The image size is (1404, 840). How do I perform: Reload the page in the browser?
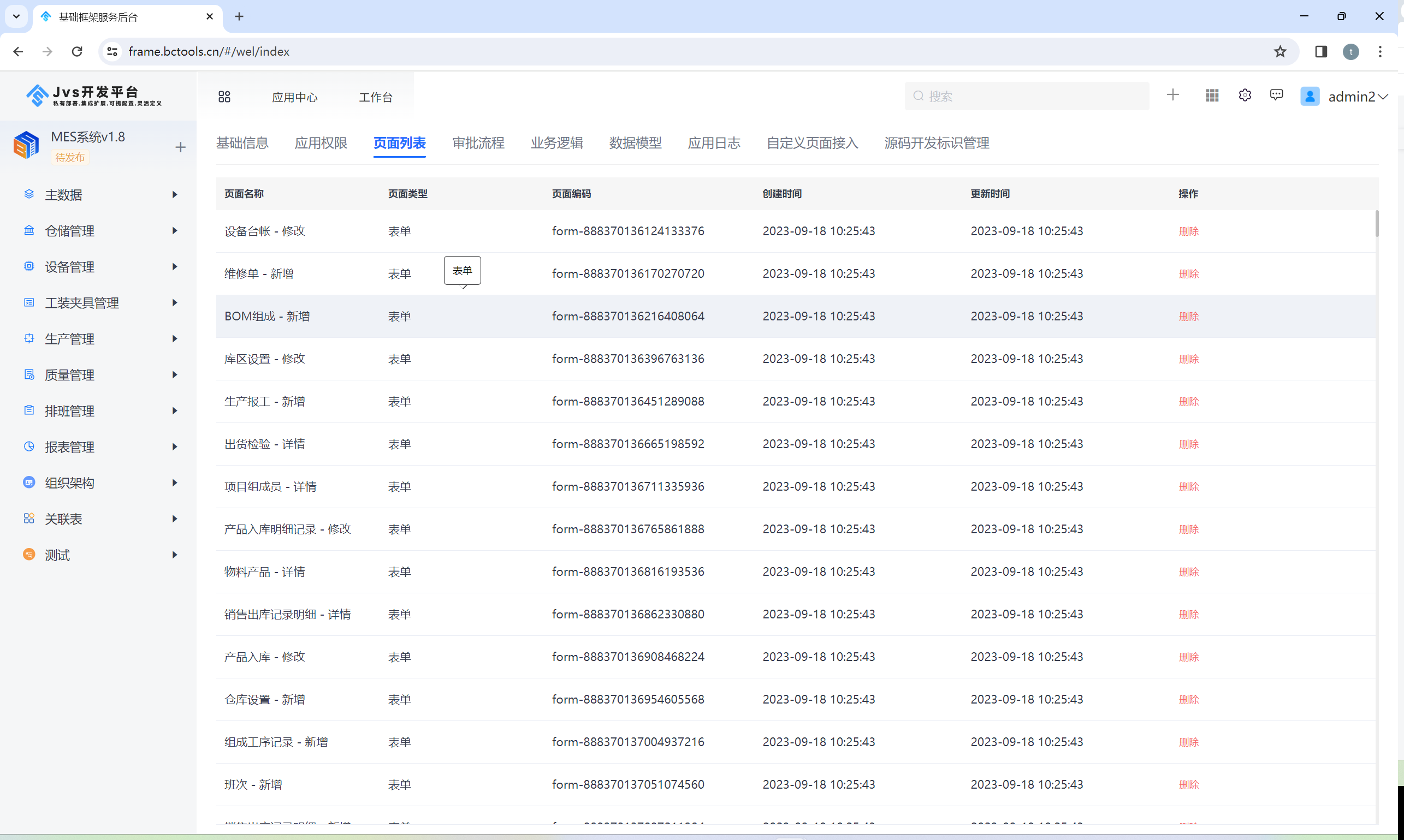coord(77,51)
